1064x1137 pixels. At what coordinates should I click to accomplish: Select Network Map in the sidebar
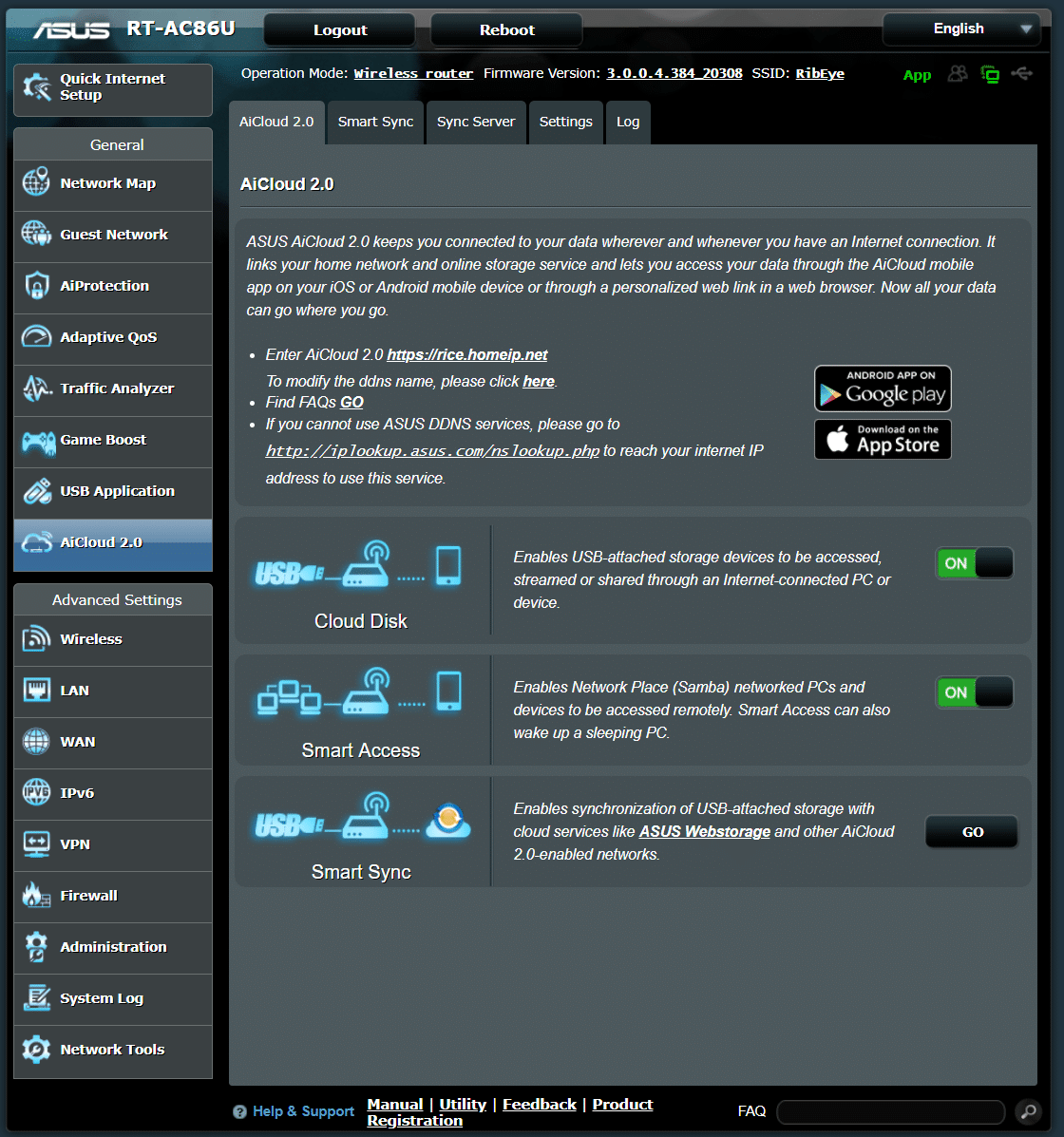click(113, 183)
